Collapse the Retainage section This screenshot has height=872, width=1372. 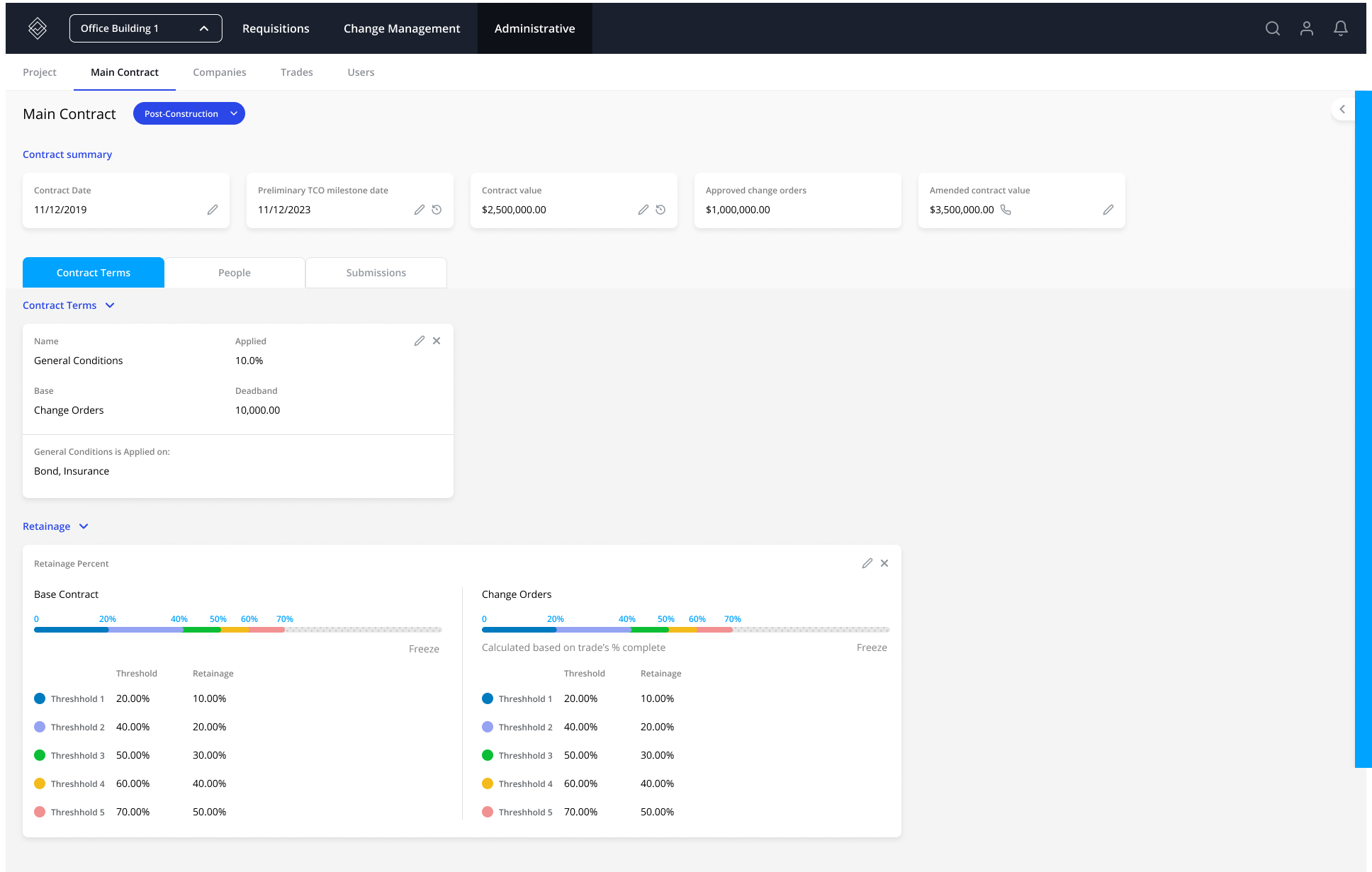point(84,526)
